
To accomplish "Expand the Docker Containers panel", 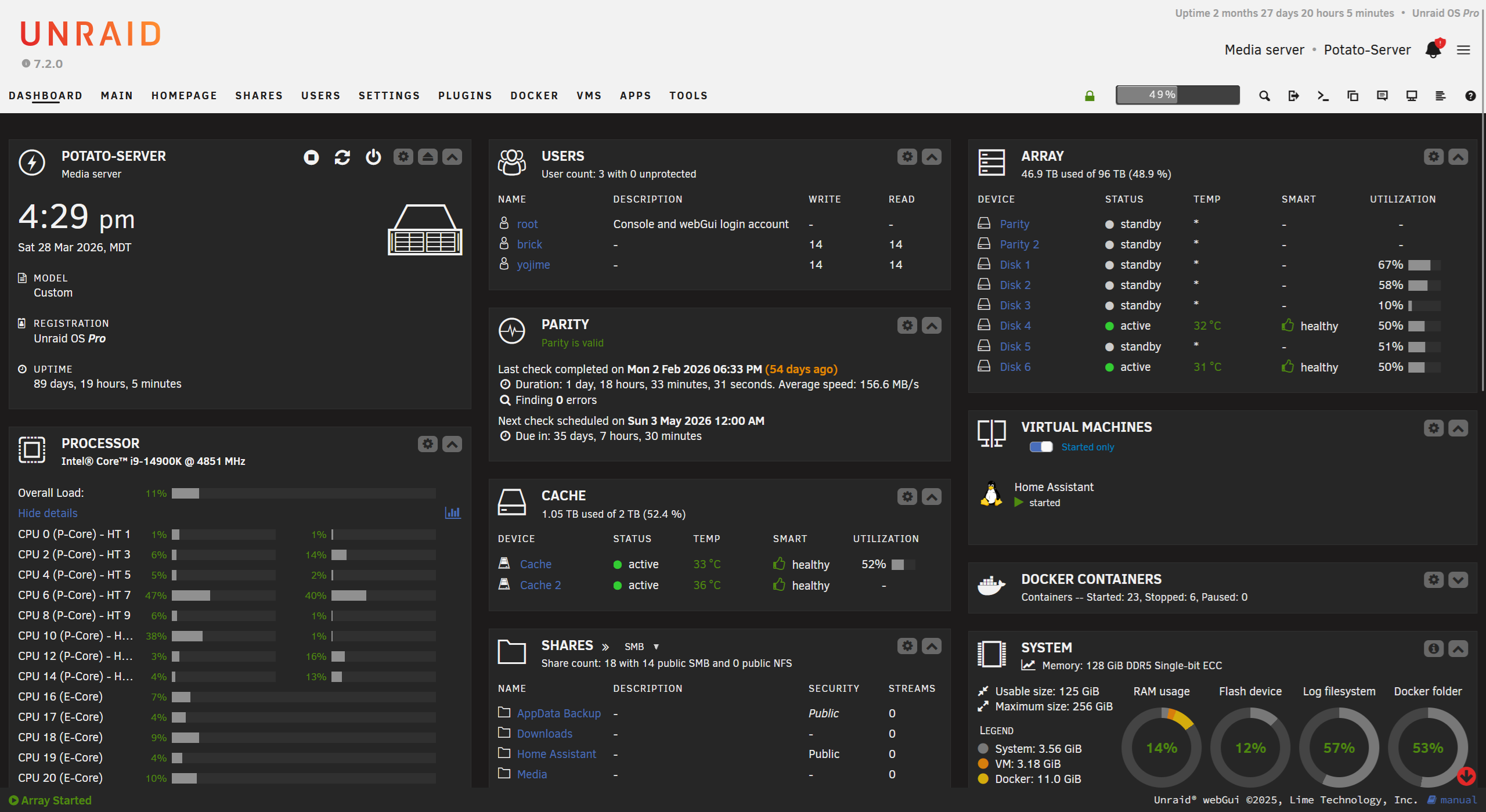I will [x=1458, y=579].
